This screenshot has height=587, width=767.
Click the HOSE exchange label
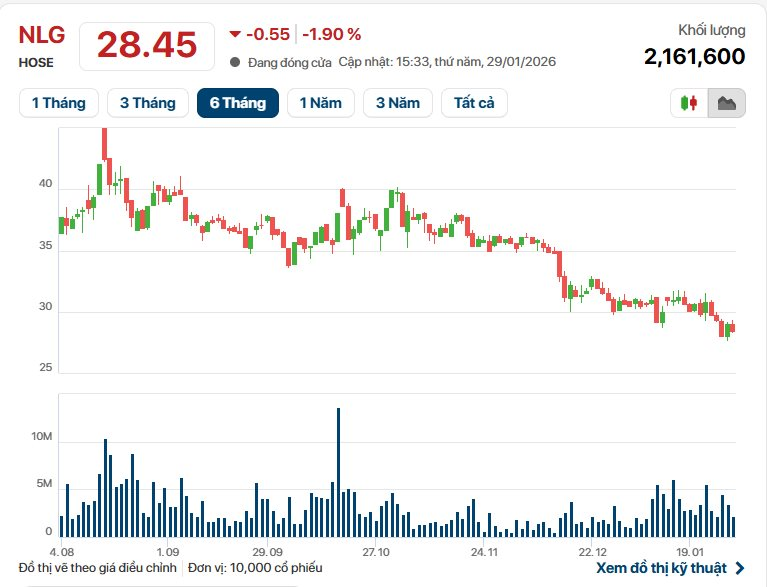pos(36,62)
